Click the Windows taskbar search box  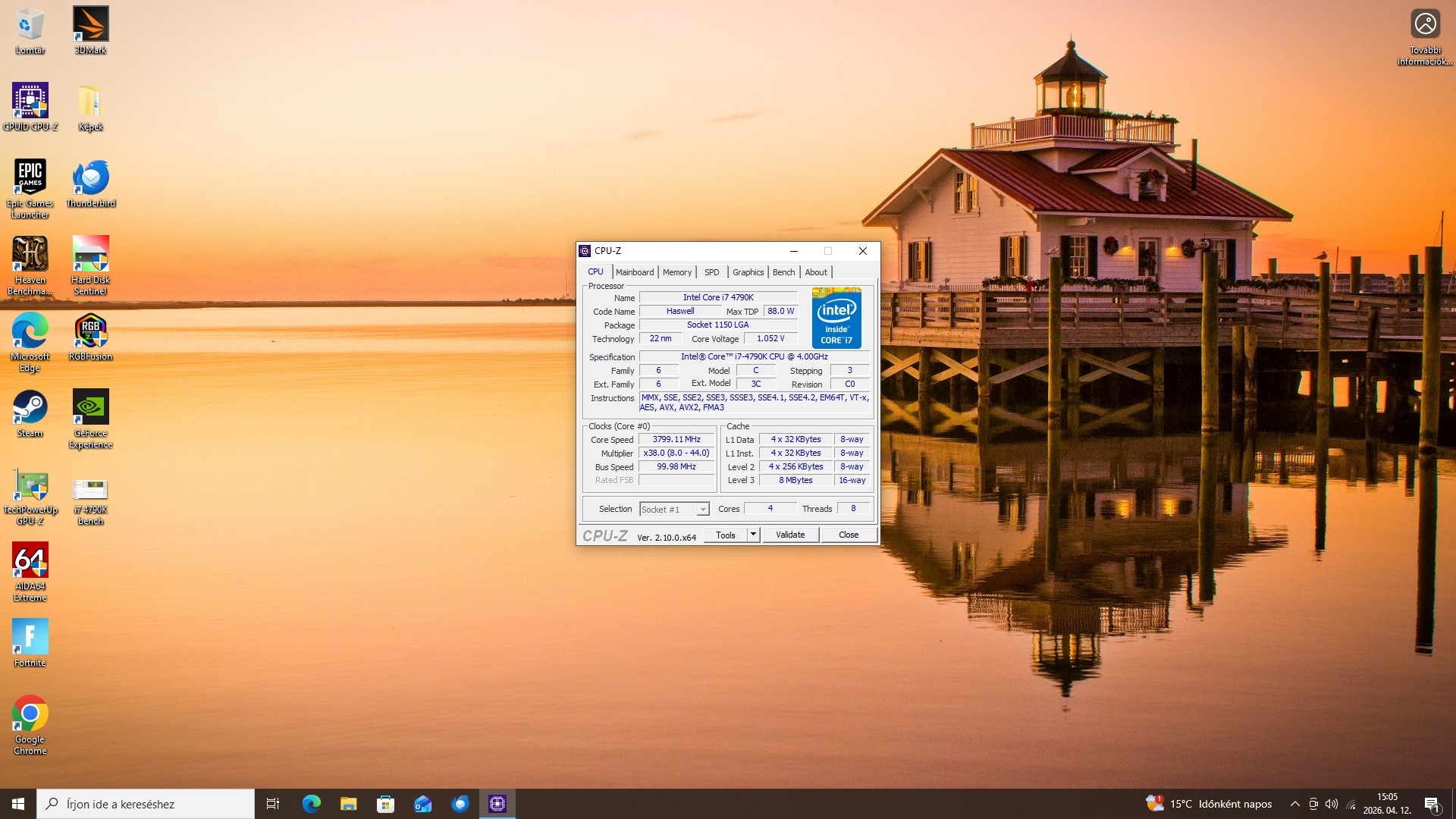point(146,804)
